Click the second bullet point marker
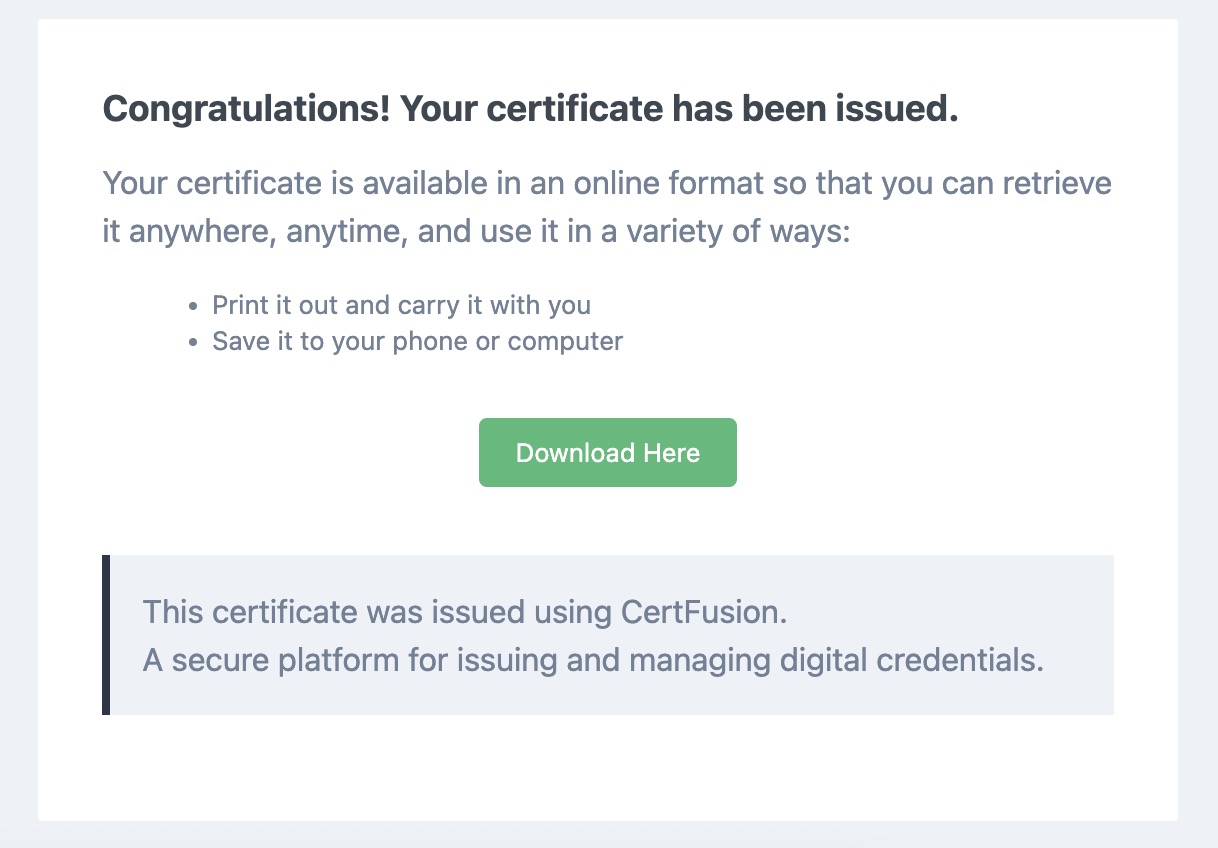Image resolution: width=1218 pixels, height=848 pixels. pos(193,341)
